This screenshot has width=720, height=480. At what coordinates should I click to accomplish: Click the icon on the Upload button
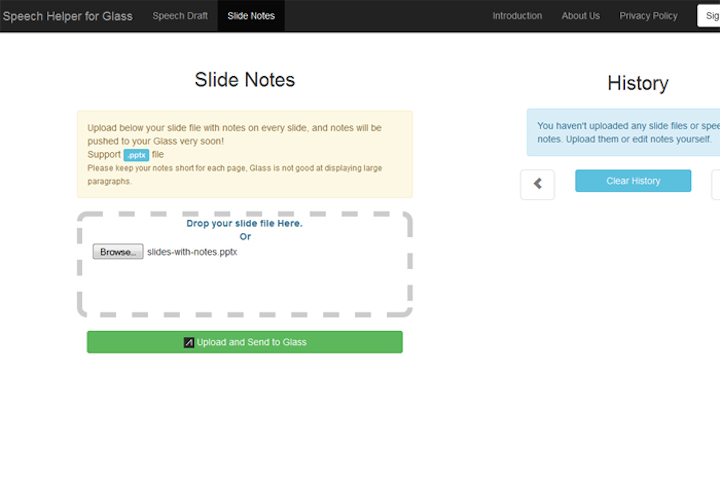pos(189,342)
